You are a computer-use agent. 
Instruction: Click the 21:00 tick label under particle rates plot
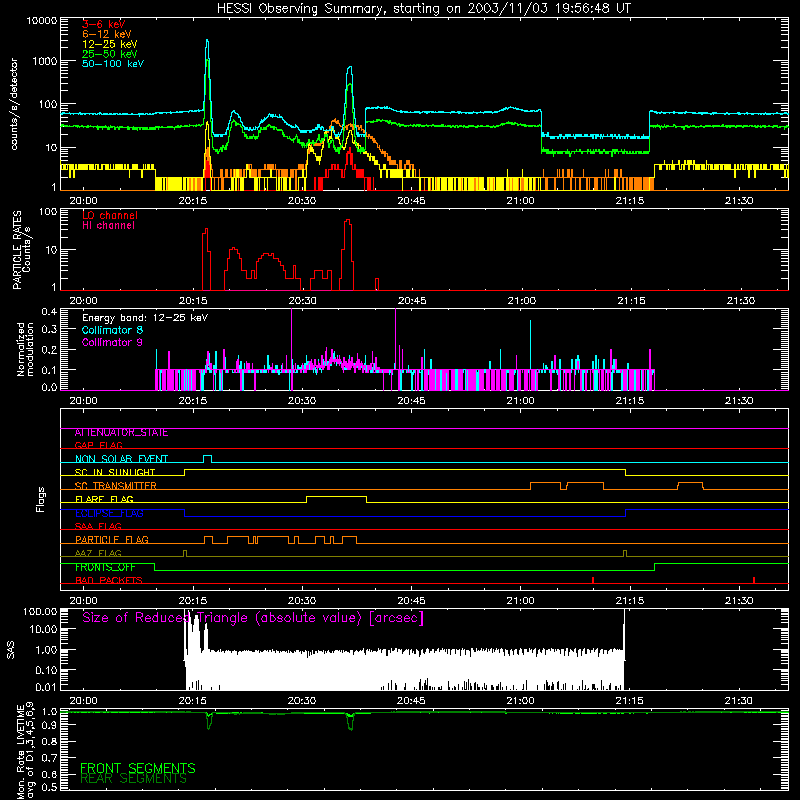click(x=521, y=301)
